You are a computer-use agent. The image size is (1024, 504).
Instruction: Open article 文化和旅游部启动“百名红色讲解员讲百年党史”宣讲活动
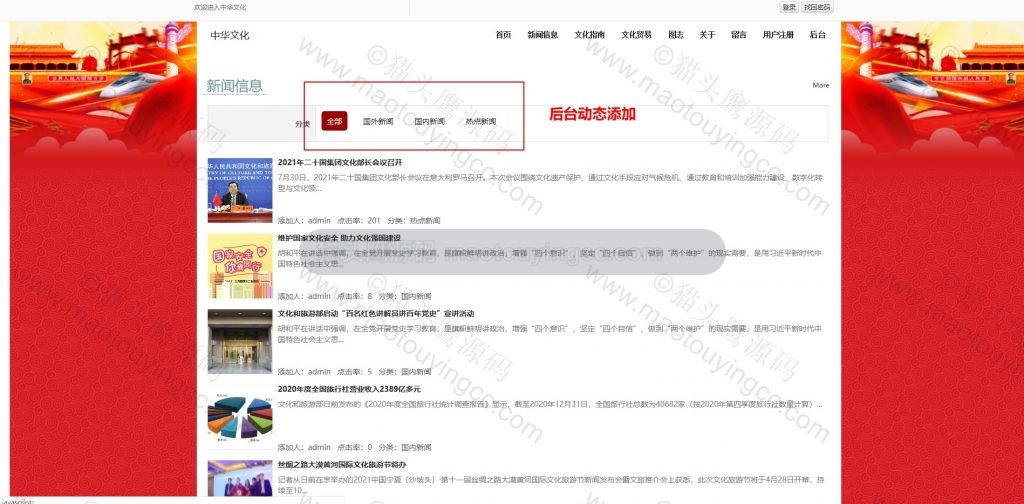(376, 314)
